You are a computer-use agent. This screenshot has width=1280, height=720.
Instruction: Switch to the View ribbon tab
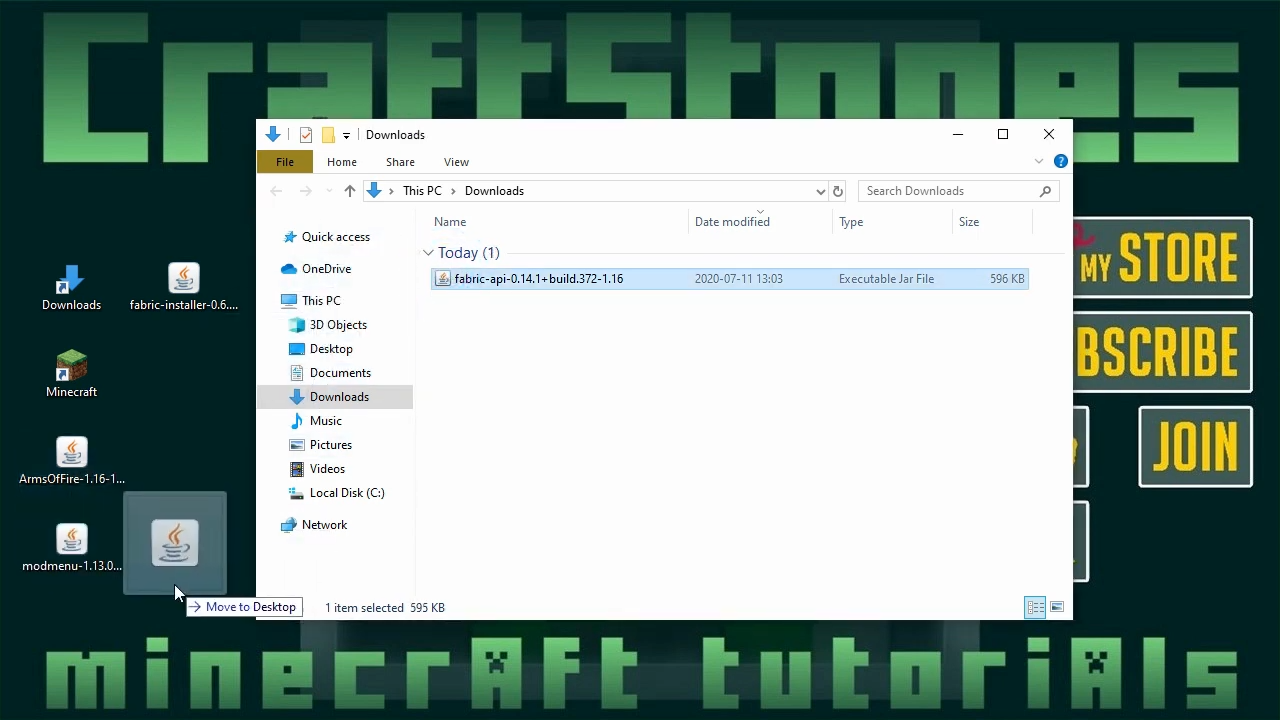(x=456, y=162)
